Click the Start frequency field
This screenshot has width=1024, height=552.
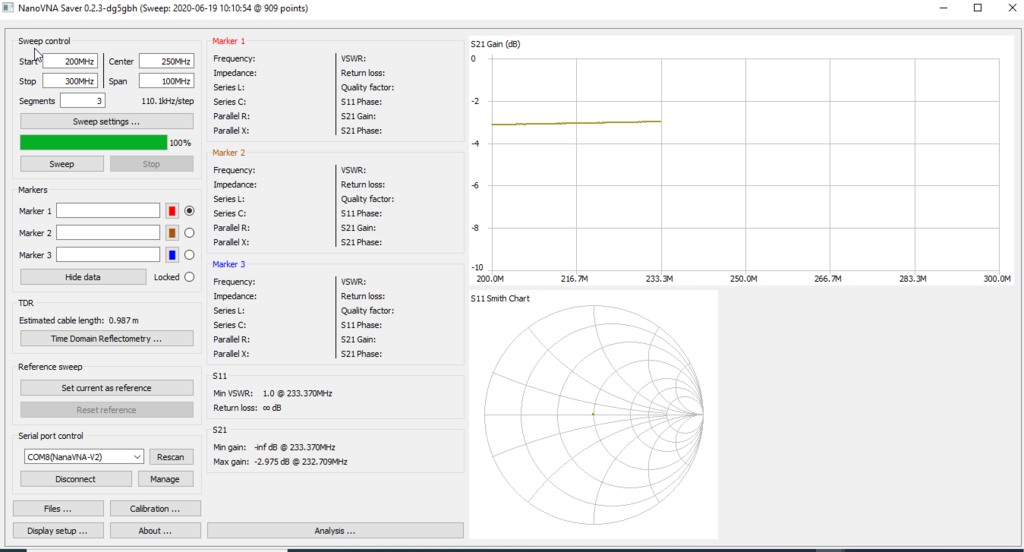click(x=70, y=61)
